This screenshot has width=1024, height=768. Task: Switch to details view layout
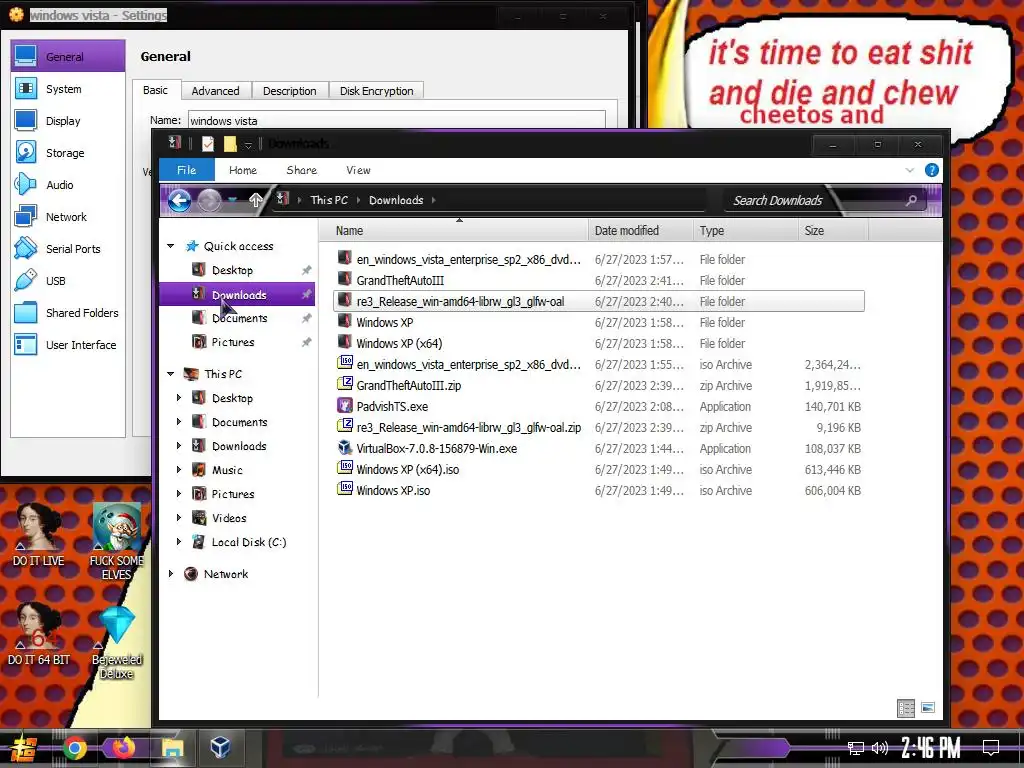(x=906, y=708)
